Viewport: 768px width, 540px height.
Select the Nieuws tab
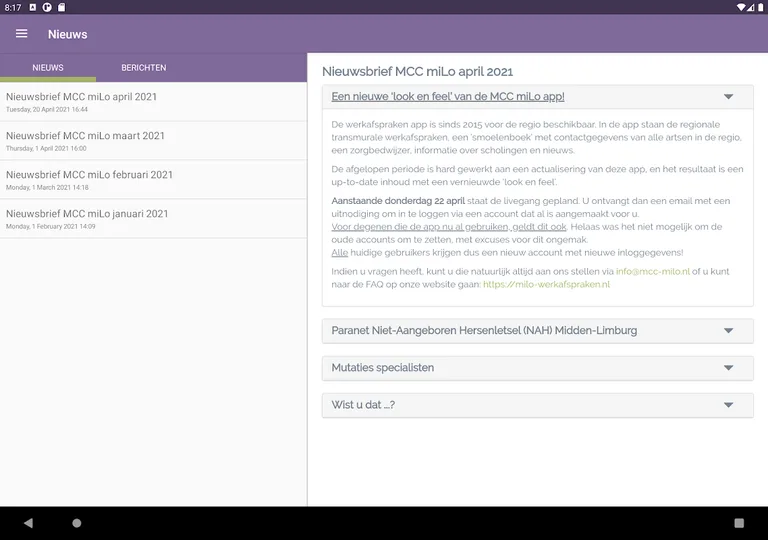[x=48, y=68]
